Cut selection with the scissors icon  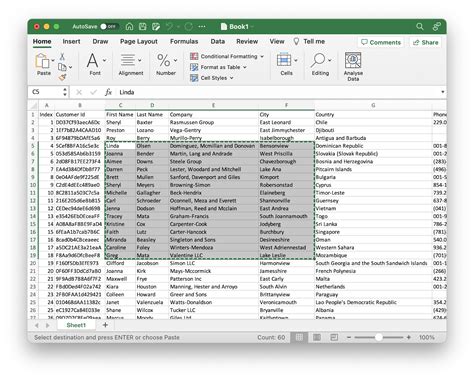pyautogui.click(x=62, y=56)
